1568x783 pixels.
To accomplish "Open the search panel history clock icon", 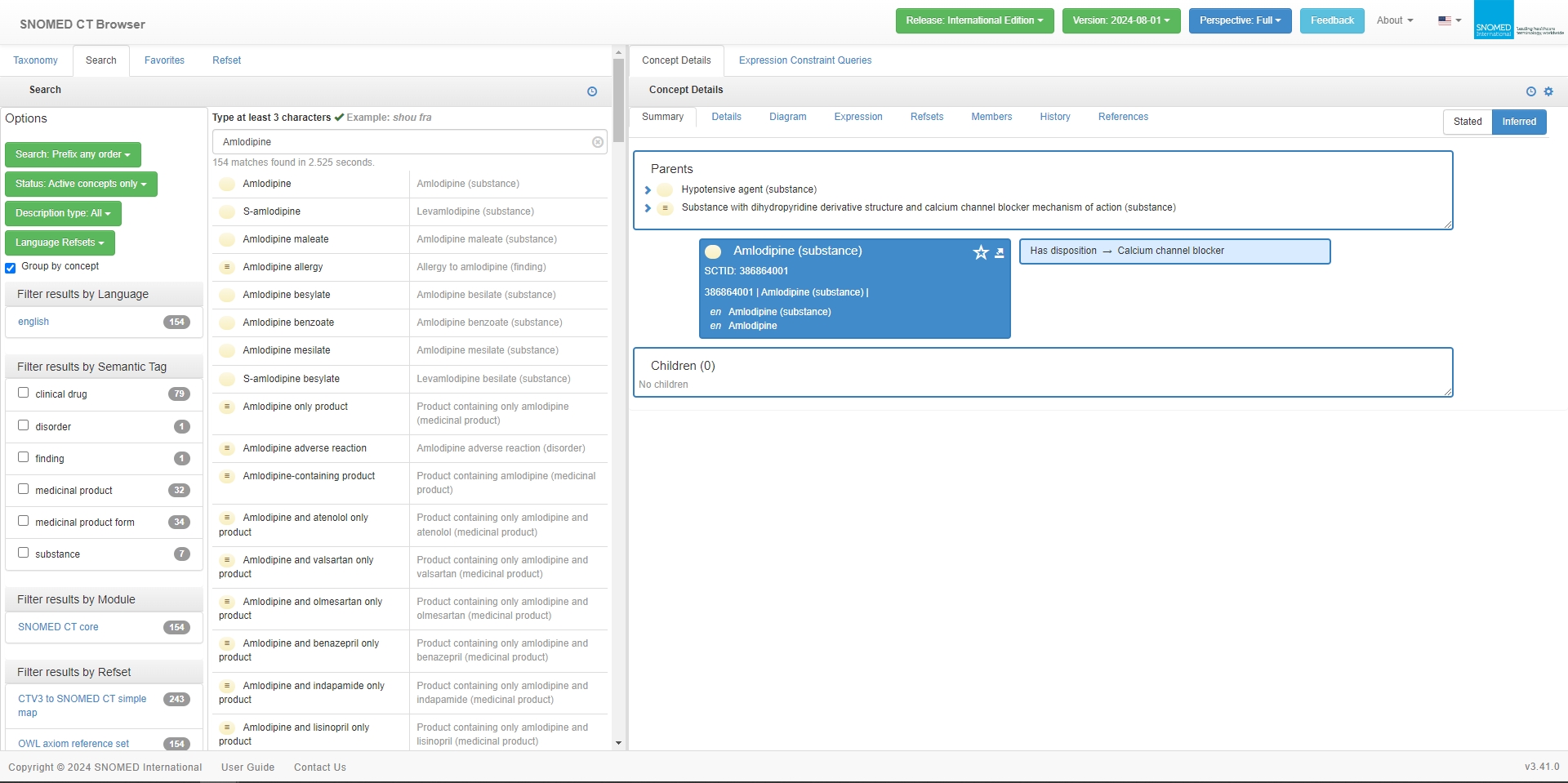I will [x=592, y=91].
